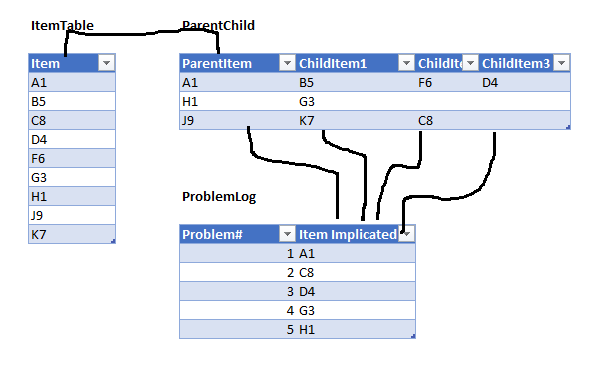
Task: Open the ChildItem2 column filter dropdown
Action: [470, 63]
